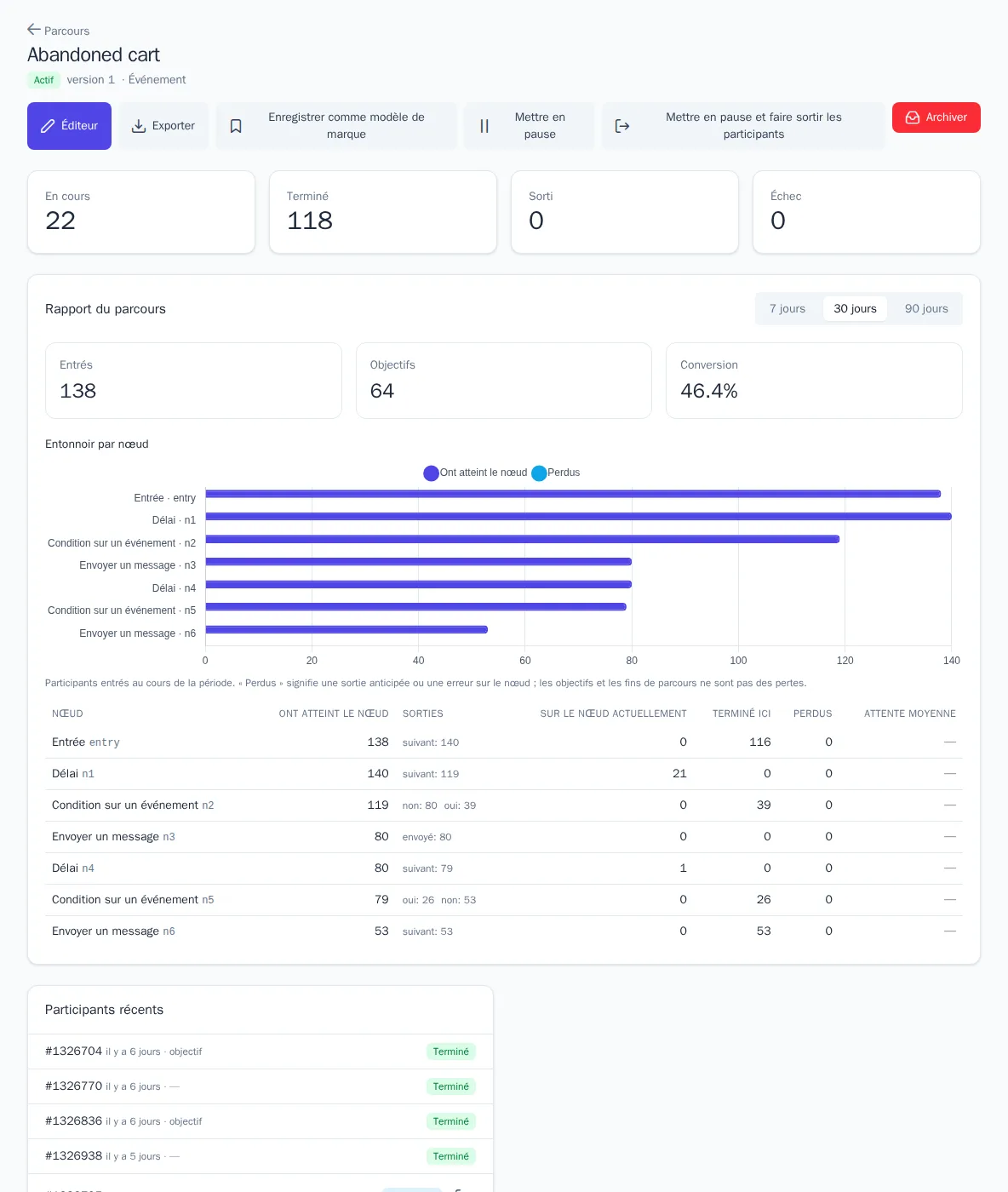The image size is (1008, 1192).
Task: Pause and exit participants button text
Action: (753, 126)
